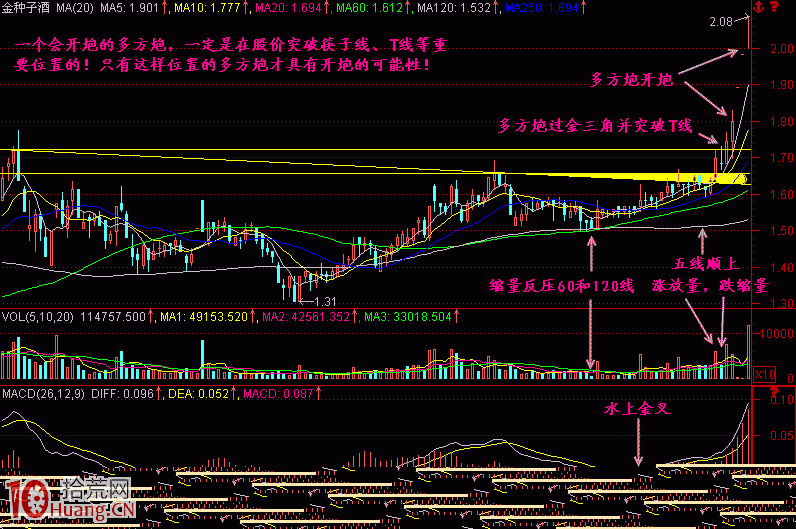Click the magenta MA20: 1.694 value

pos(288,8)
